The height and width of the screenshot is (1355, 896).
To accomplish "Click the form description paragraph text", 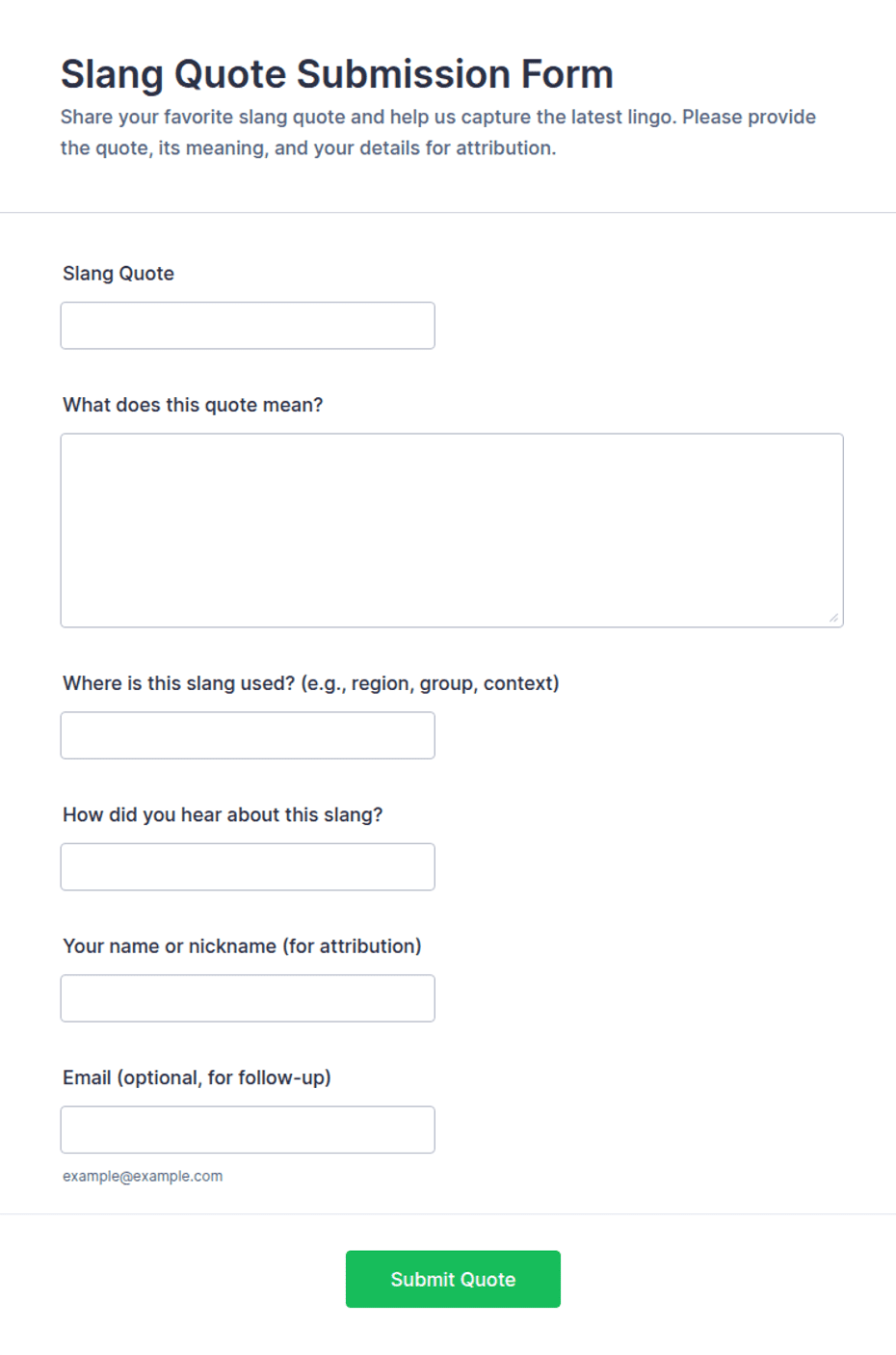I will (438, 132).
